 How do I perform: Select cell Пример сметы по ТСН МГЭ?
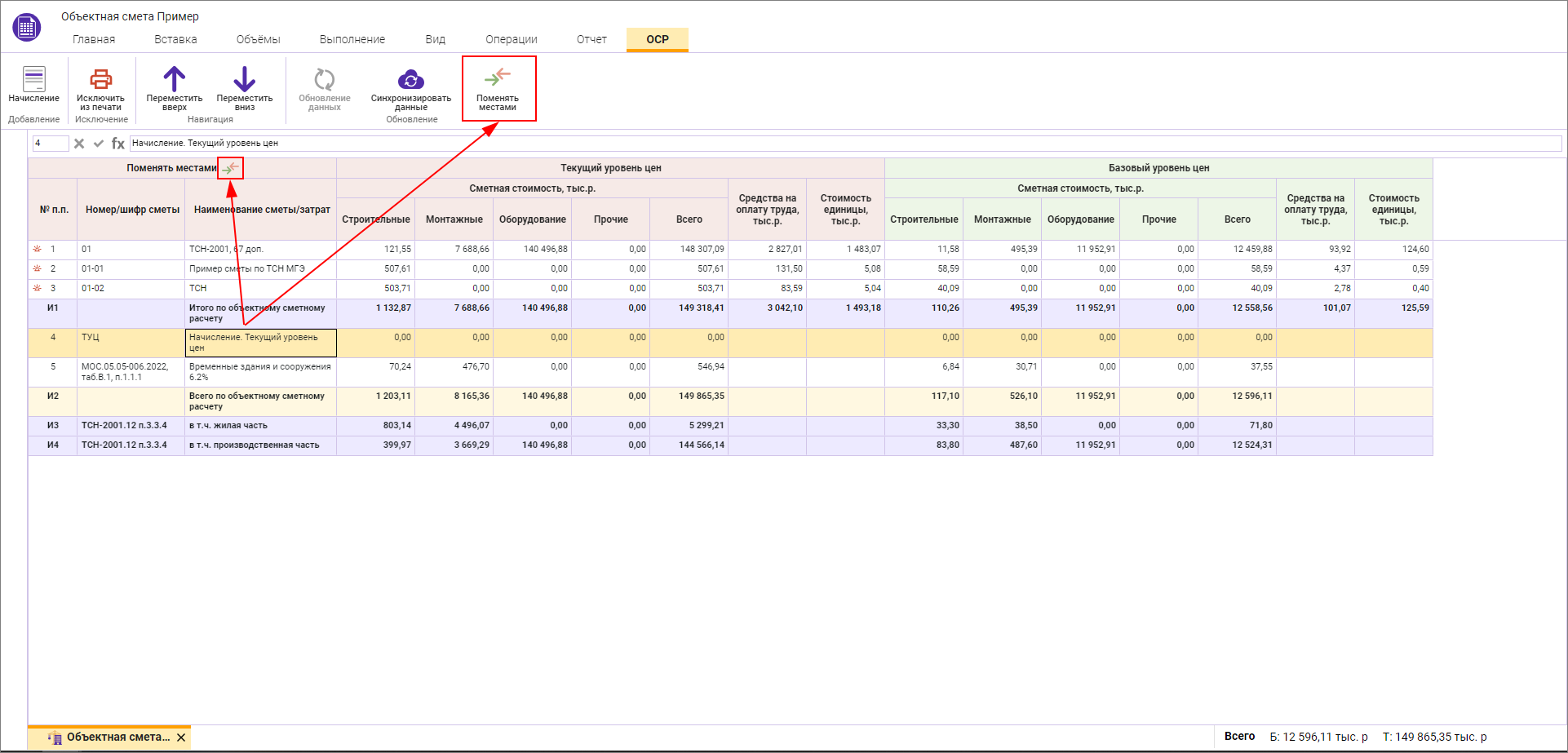(x=260, y=268)
